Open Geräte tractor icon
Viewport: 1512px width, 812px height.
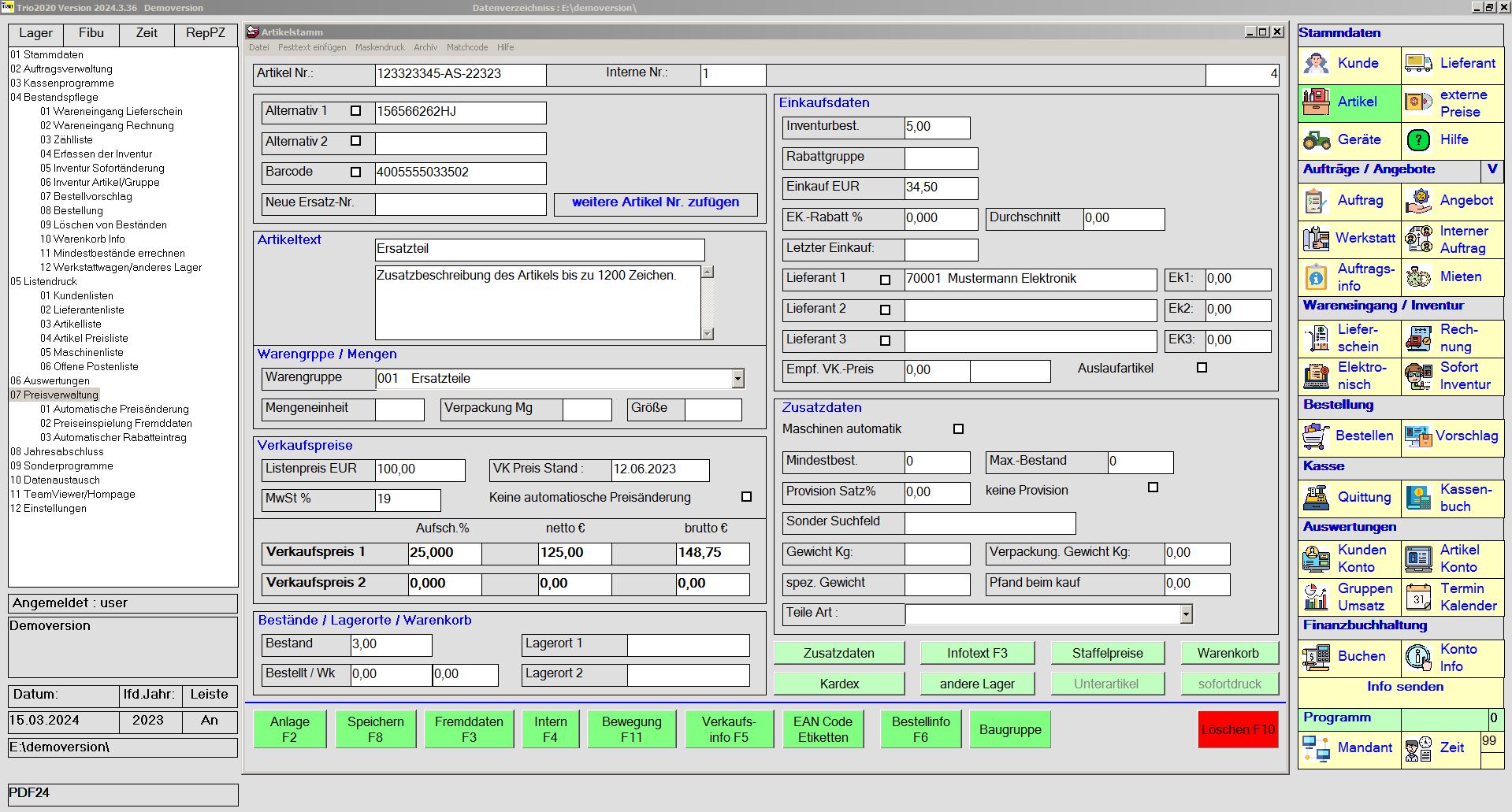coord(1316,140)
